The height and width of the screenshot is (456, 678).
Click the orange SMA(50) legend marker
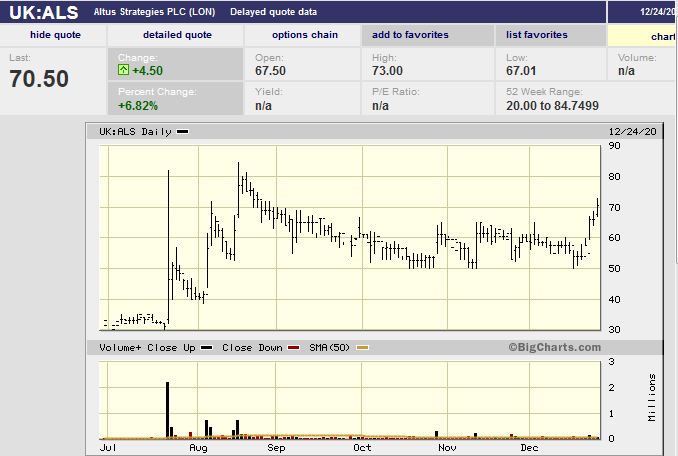(x=362, y=348)
